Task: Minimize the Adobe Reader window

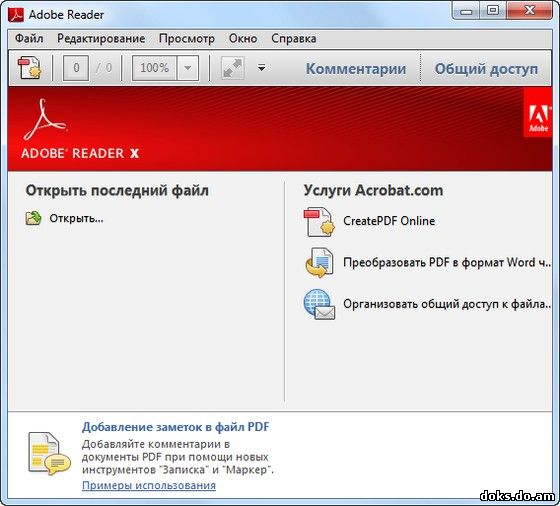Action: [466, 11]
